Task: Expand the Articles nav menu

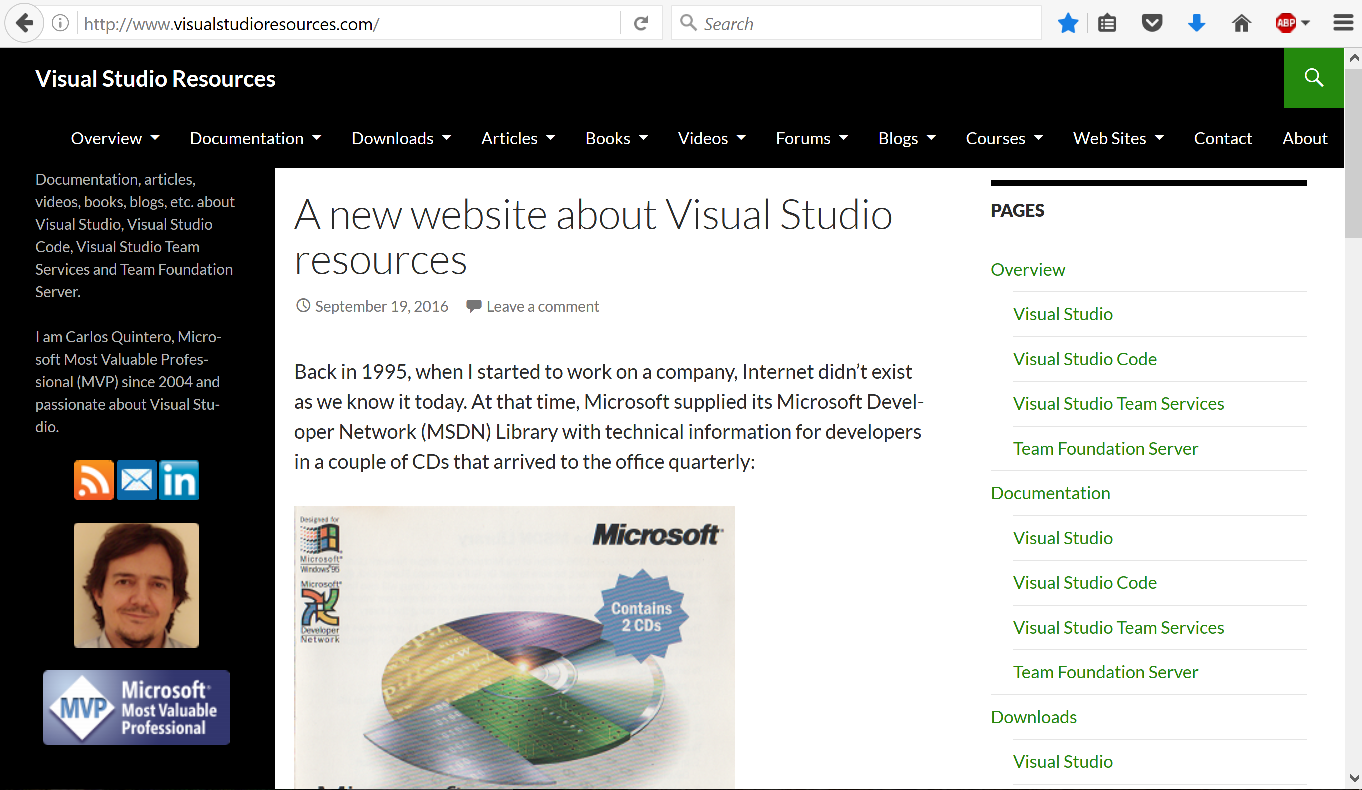Action: pos(519,138)
